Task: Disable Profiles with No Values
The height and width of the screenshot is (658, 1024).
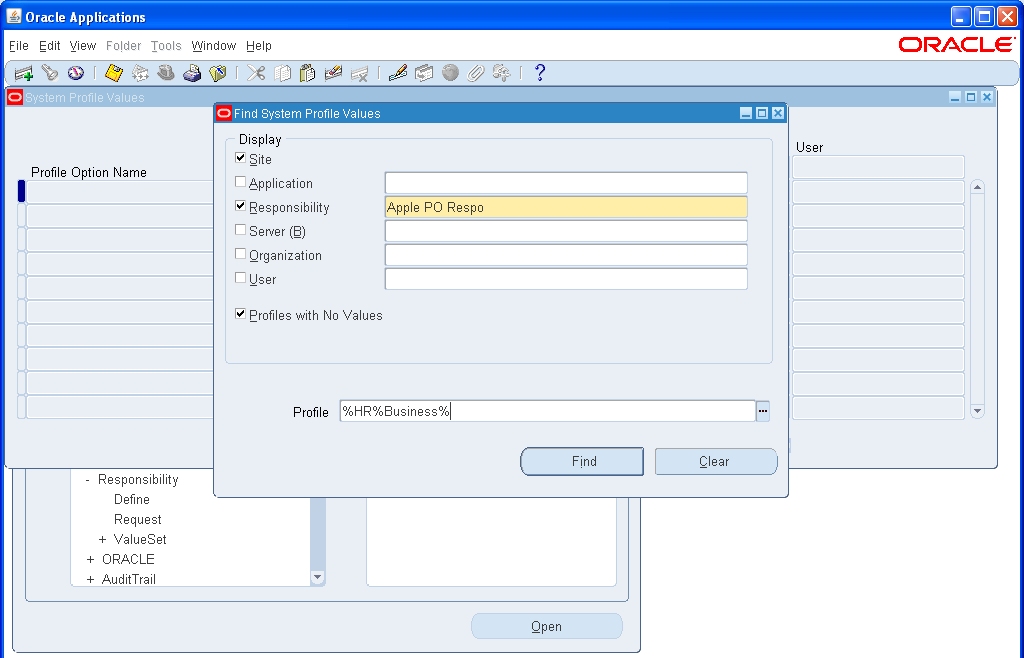Action: 240,314
